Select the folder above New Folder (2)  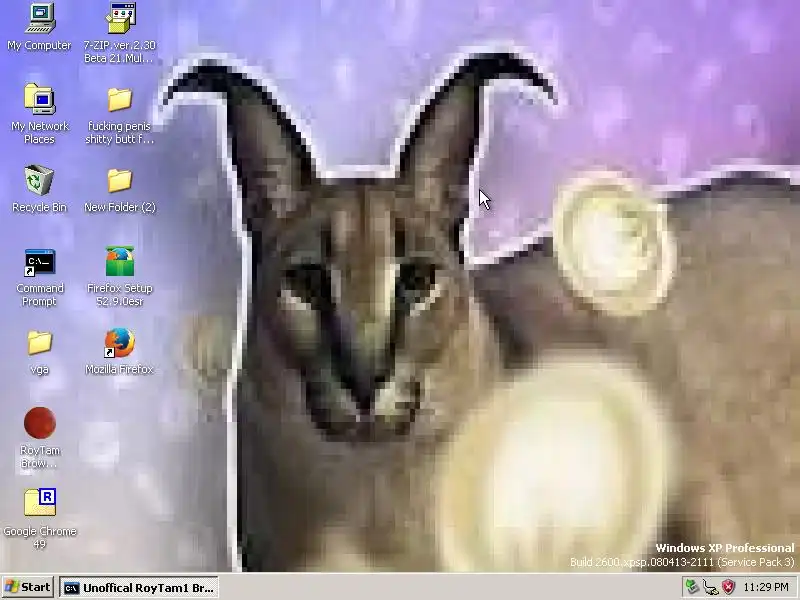[x=119, y=99]
